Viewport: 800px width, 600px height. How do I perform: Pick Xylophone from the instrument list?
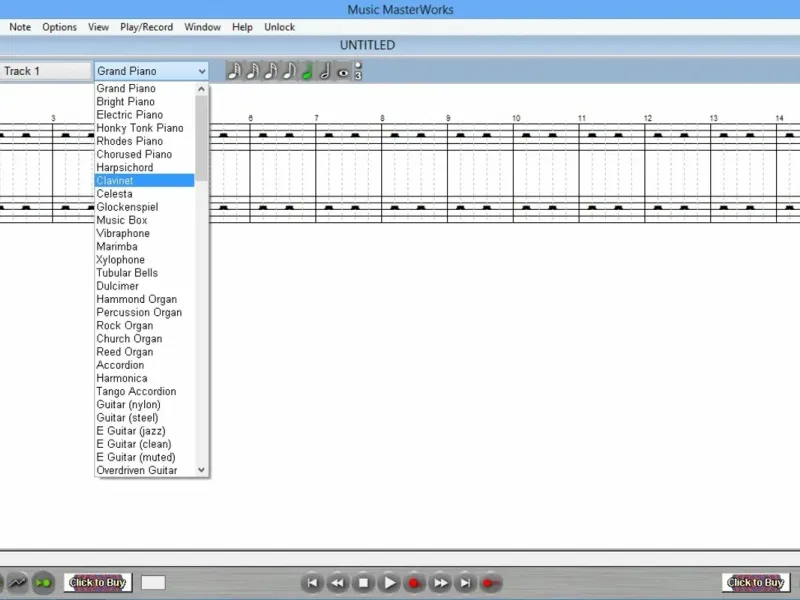click(144, 260)
